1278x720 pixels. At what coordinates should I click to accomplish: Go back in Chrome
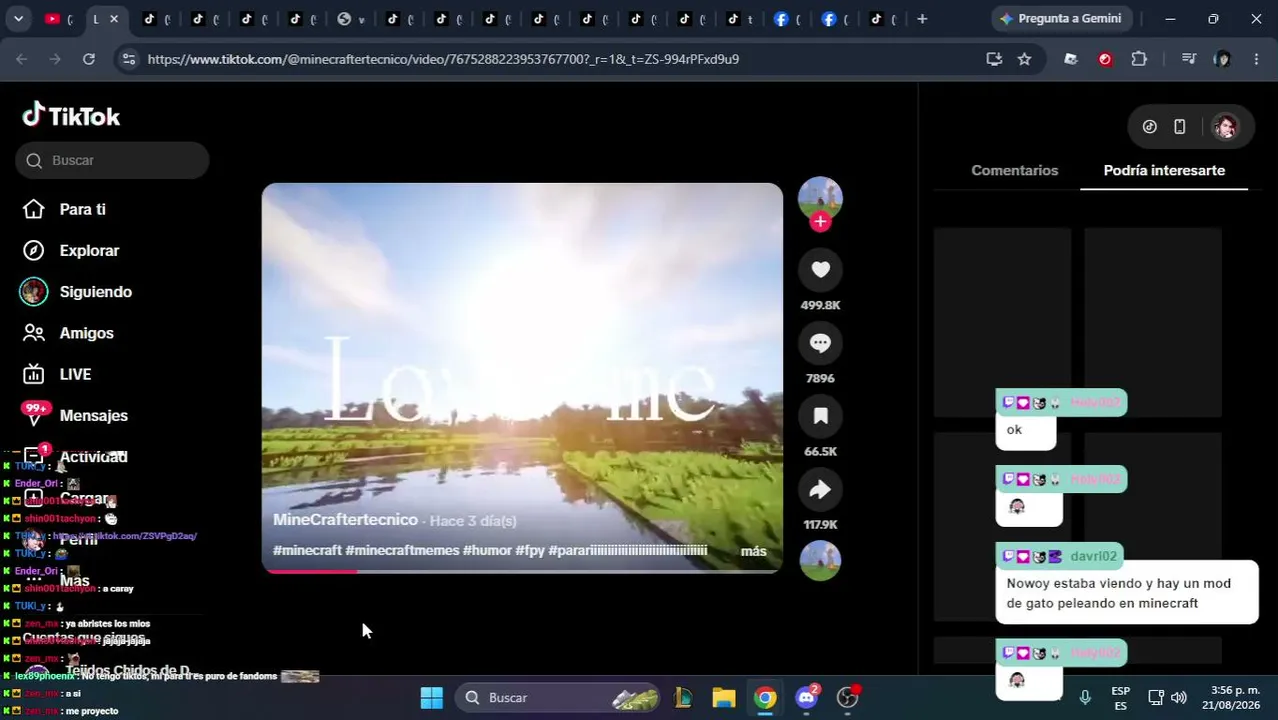[x=22, y=59]
